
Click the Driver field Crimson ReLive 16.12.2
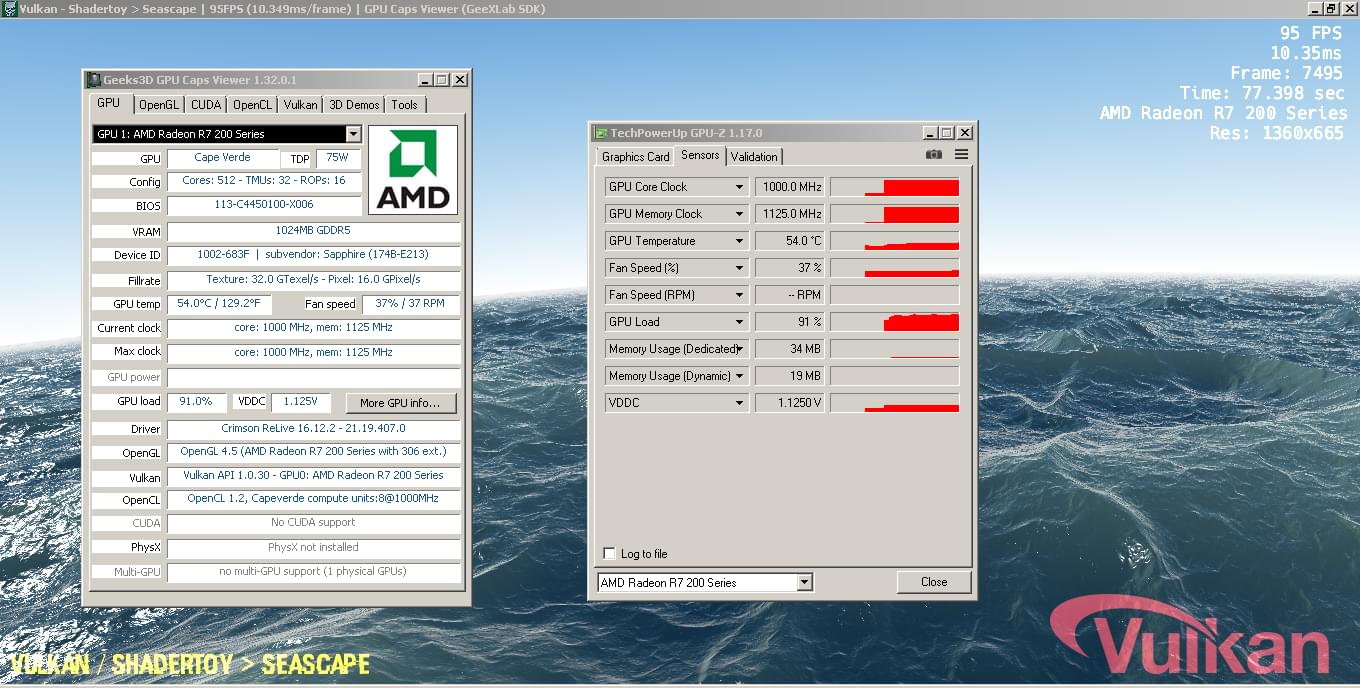(314, 429)
